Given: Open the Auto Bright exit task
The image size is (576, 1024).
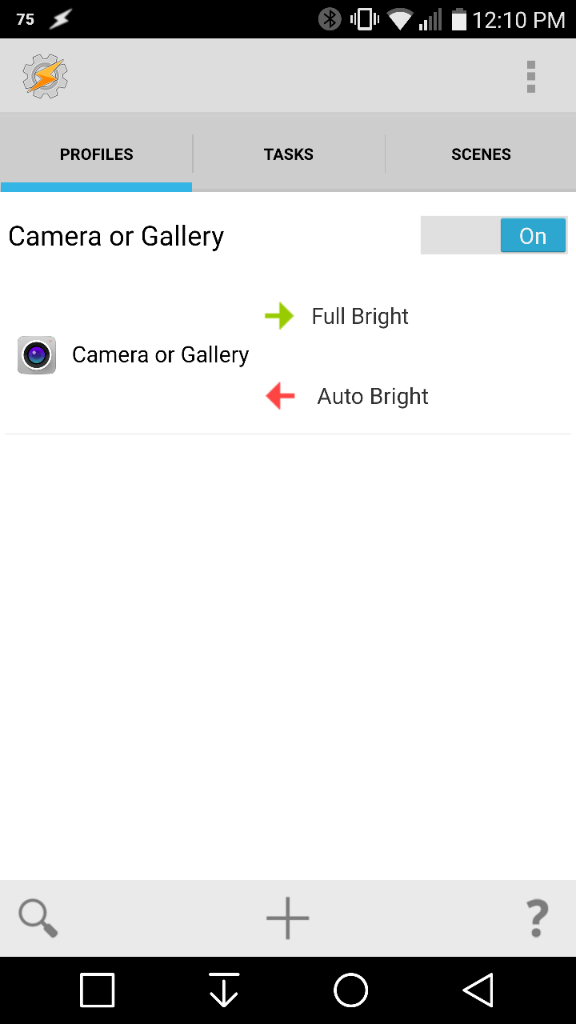Looking at the screenshot, I should point(373,396).
